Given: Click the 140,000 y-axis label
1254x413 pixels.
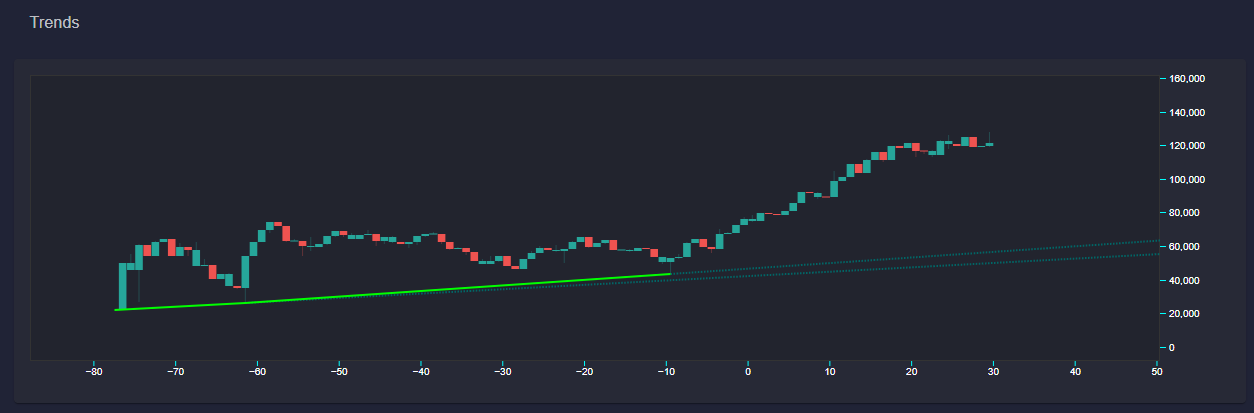Looking at the screenshot, I should [1186, 112].
